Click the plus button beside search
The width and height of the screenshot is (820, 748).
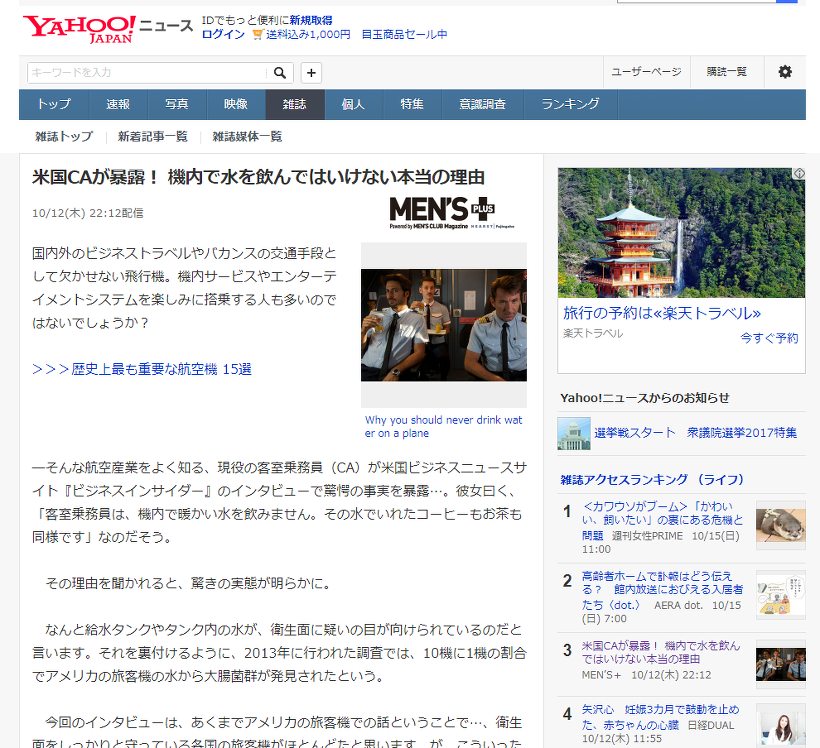point(311,72)
